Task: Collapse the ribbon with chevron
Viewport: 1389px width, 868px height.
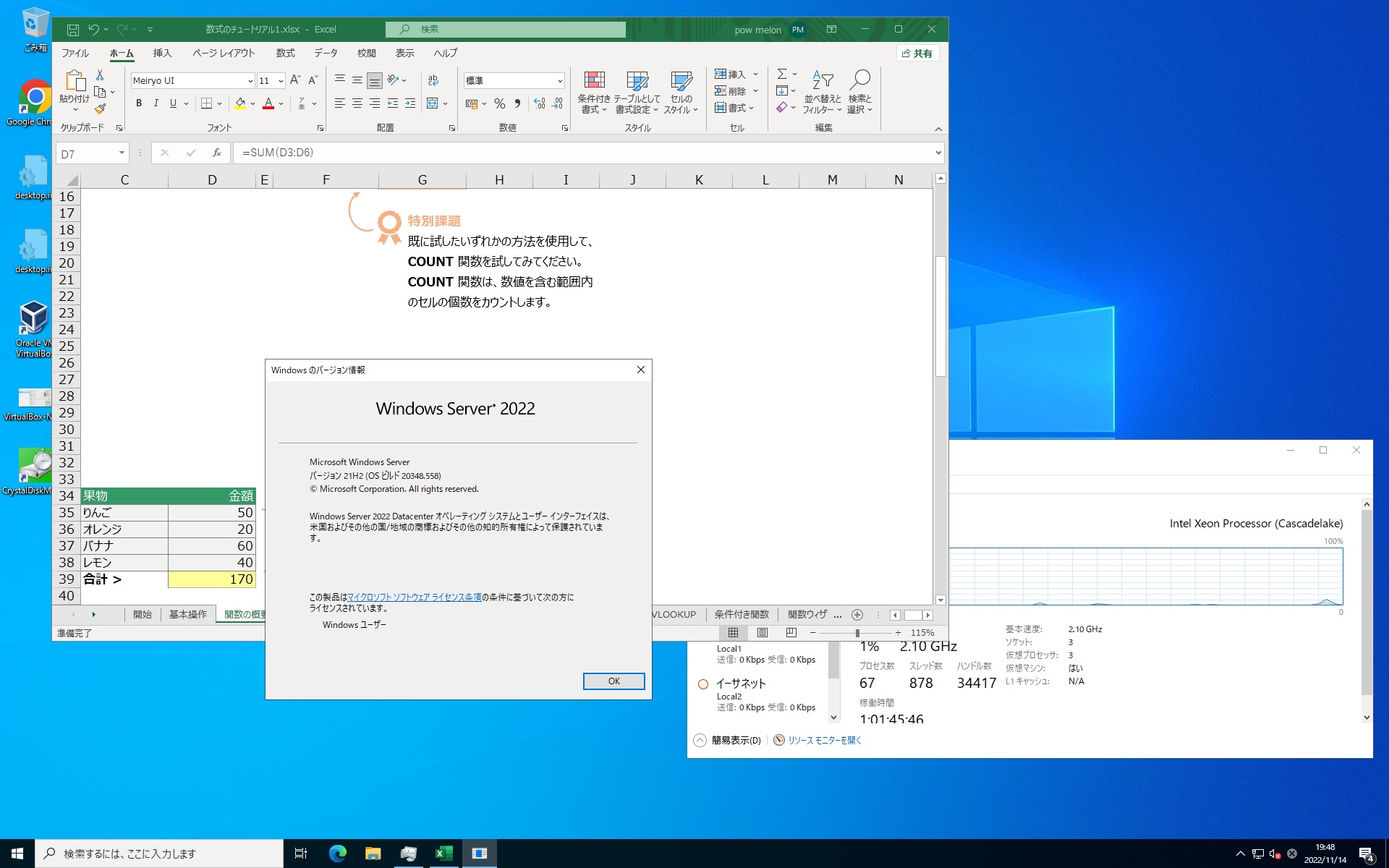Action: [x=938, y=129]
